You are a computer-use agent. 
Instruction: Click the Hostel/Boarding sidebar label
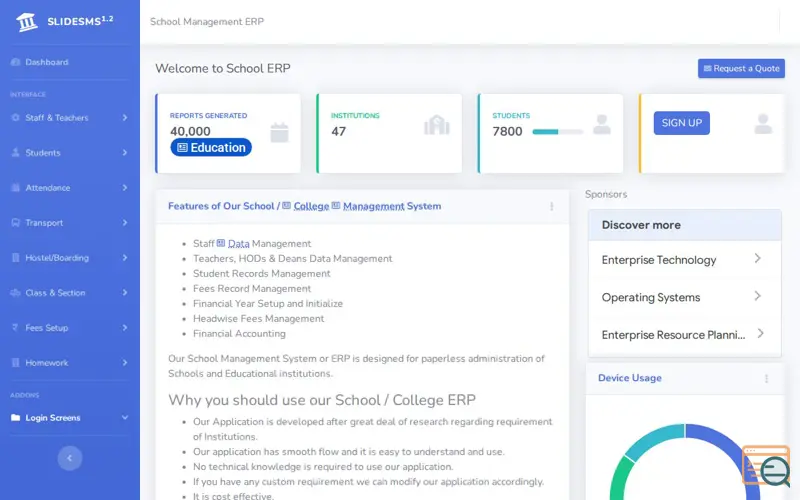(x=57, y=258)
